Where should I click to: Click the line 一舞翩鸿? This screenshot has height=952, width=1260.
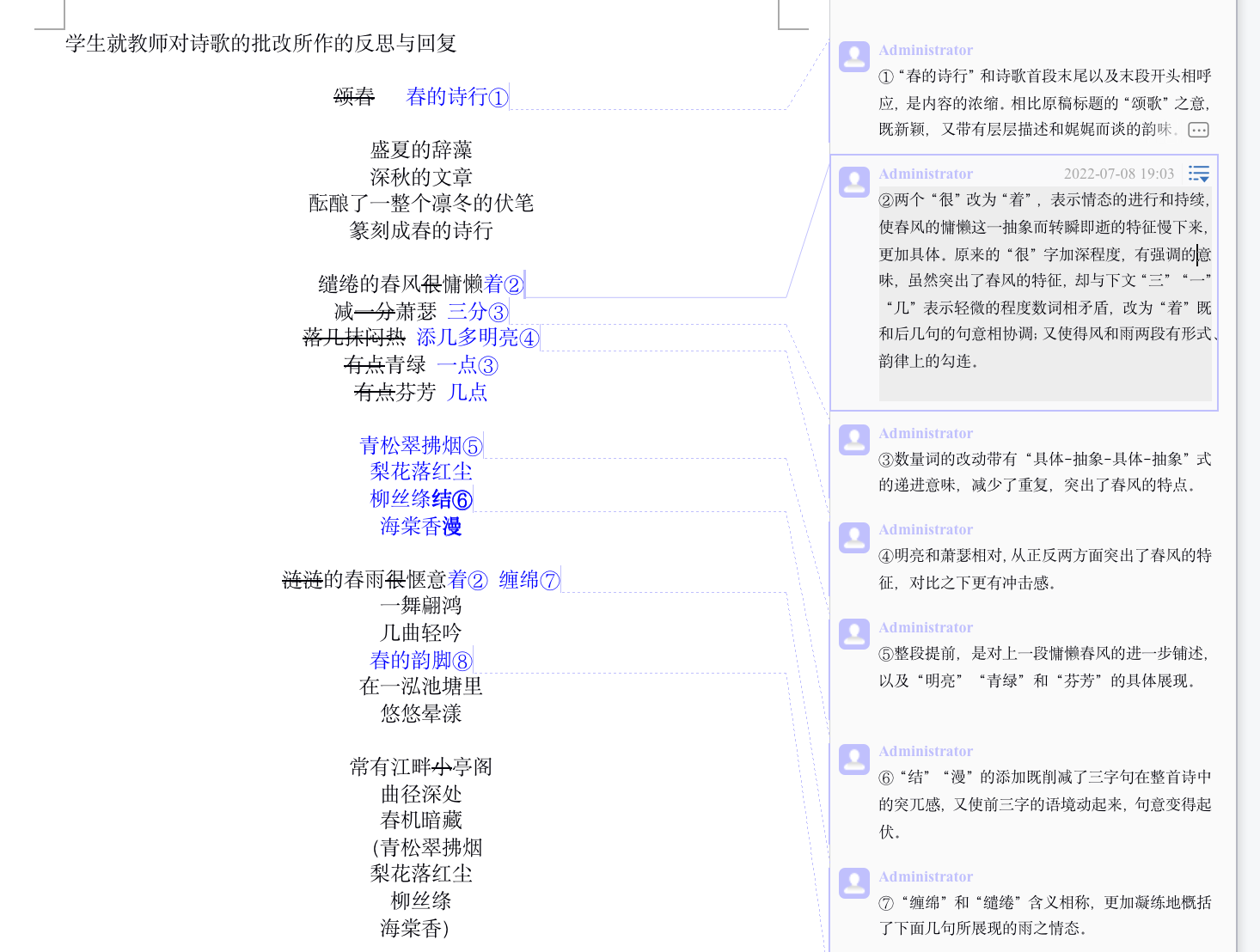(x=421, y=605)
